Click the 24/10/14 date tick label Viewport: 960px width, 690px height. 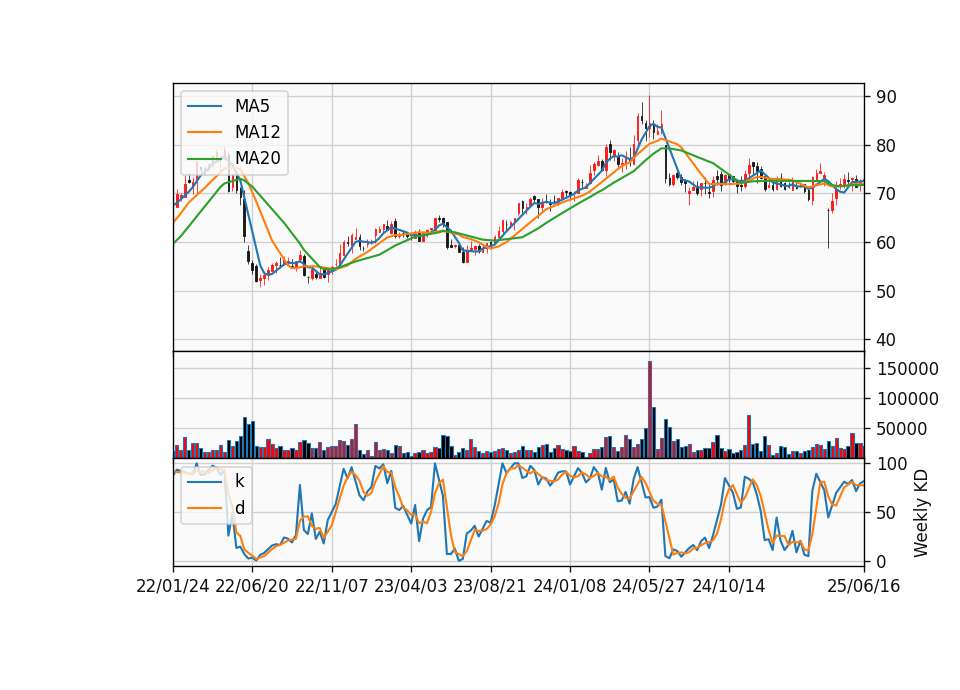(729, 587)
